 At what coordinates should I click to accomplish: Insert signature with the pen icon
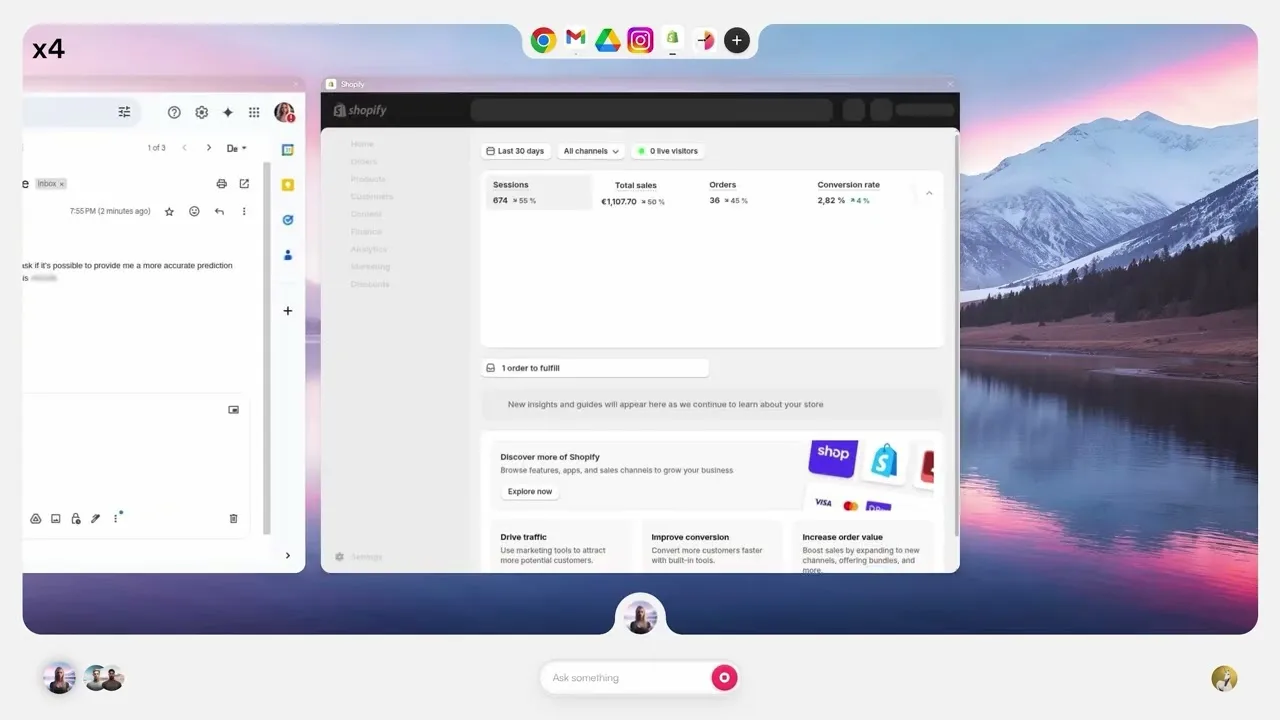pos(96,519)
